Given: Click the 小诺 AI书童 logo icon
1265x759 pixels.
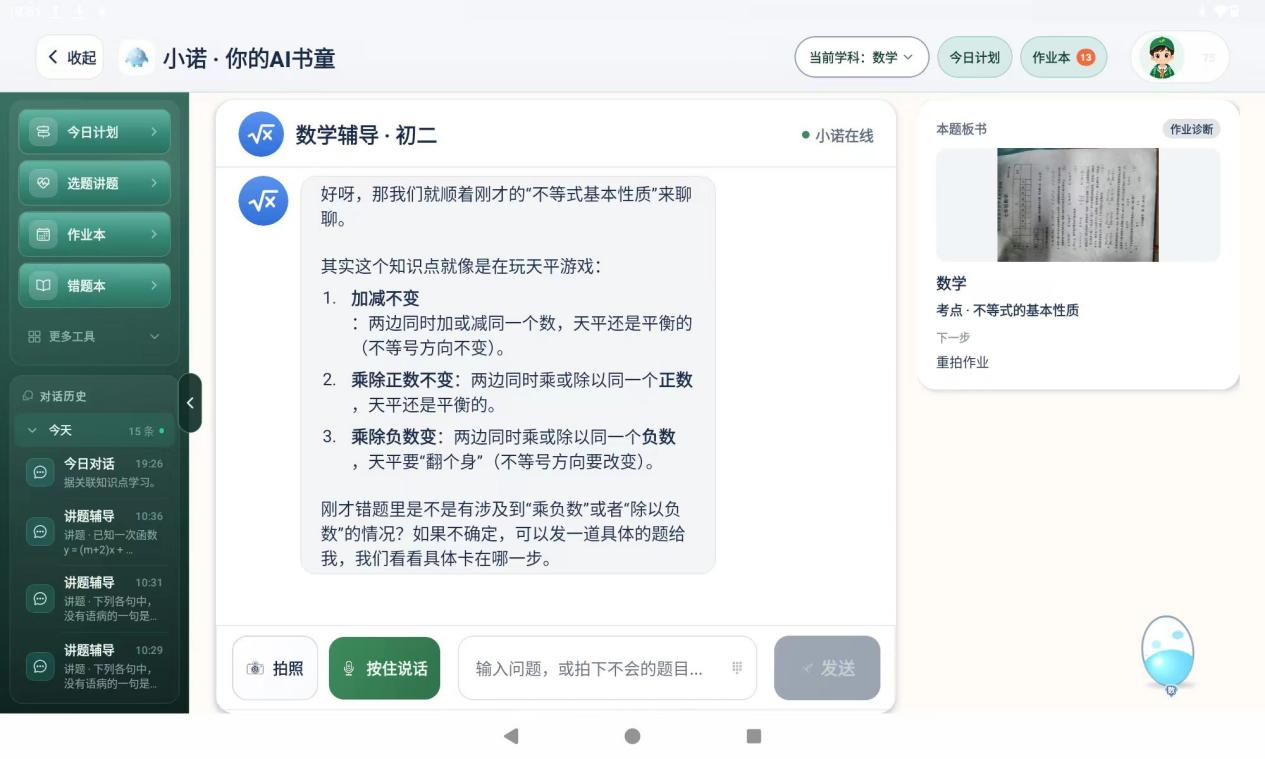Looking at the screenshot, I should click(137, 58).
